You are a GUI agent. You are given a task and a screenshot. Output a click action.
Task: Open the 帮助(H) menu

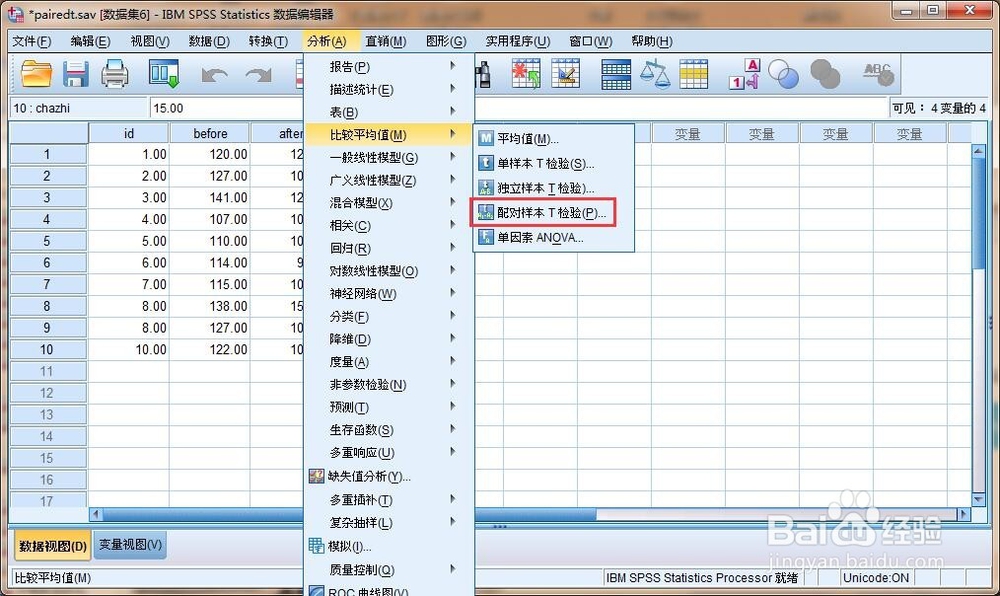(x=652, y=41)
